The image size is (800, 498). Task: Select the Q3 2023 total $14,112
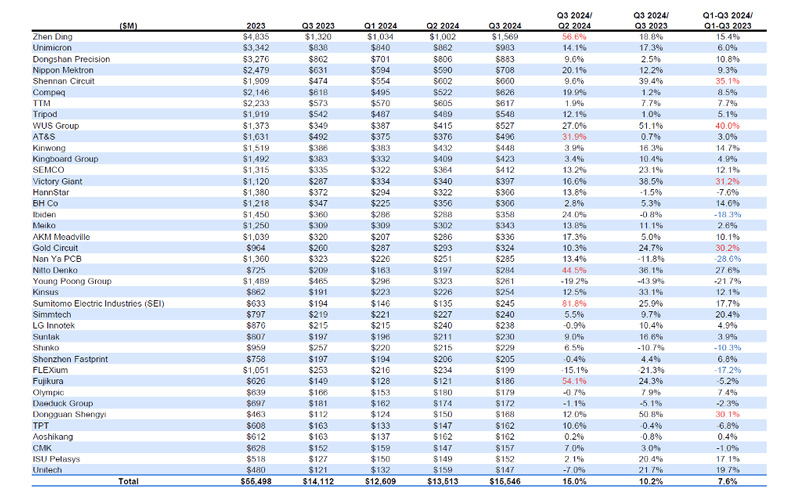318,481
